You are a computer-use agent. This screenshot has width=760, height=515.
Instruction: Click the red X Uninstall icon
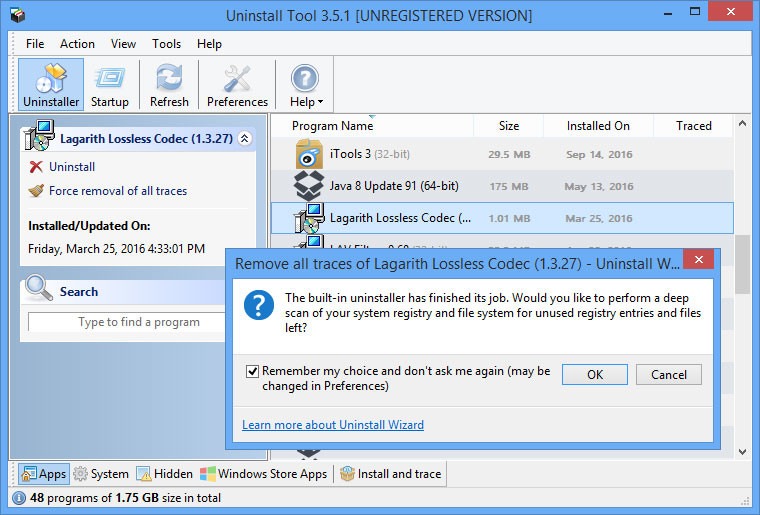(x=36, y=167)
